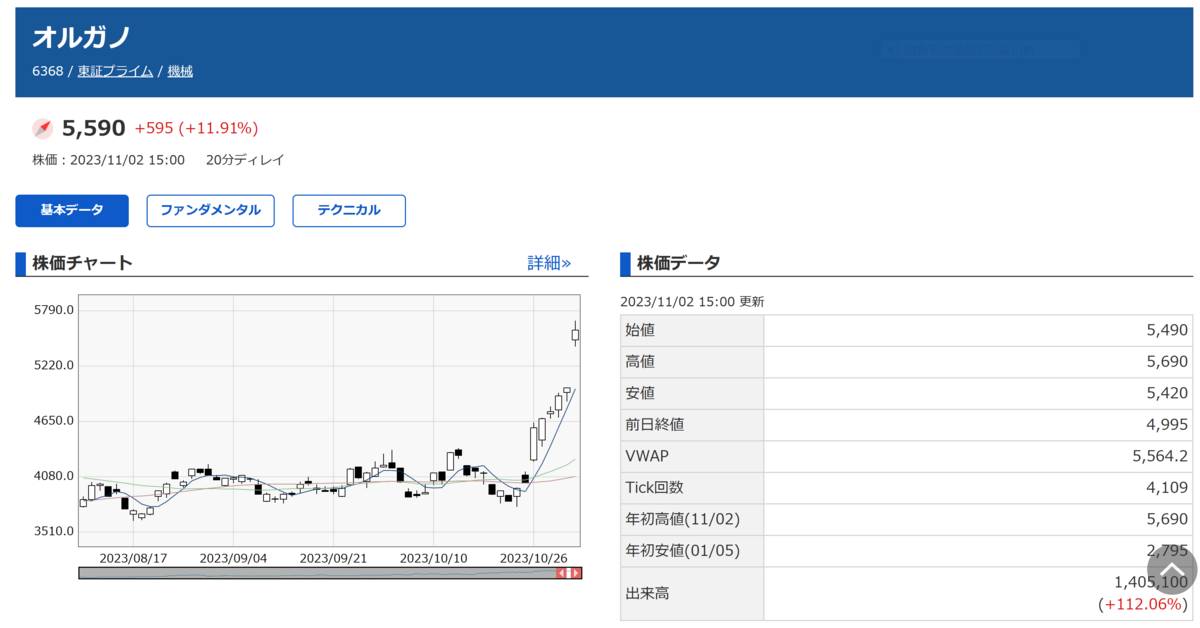This screenshot has height=628, width=1200.
Task: Click the 安値 value 5,420
Action: point(1167,393)
